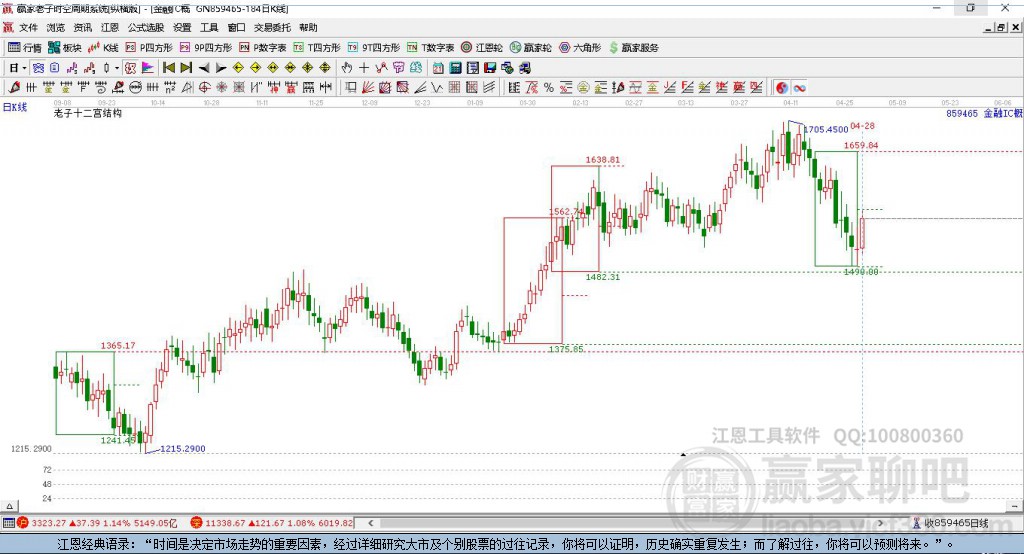This screenshot has width=1024, height=554.
Task: Open the 浏览 menu
Action: 56,27
